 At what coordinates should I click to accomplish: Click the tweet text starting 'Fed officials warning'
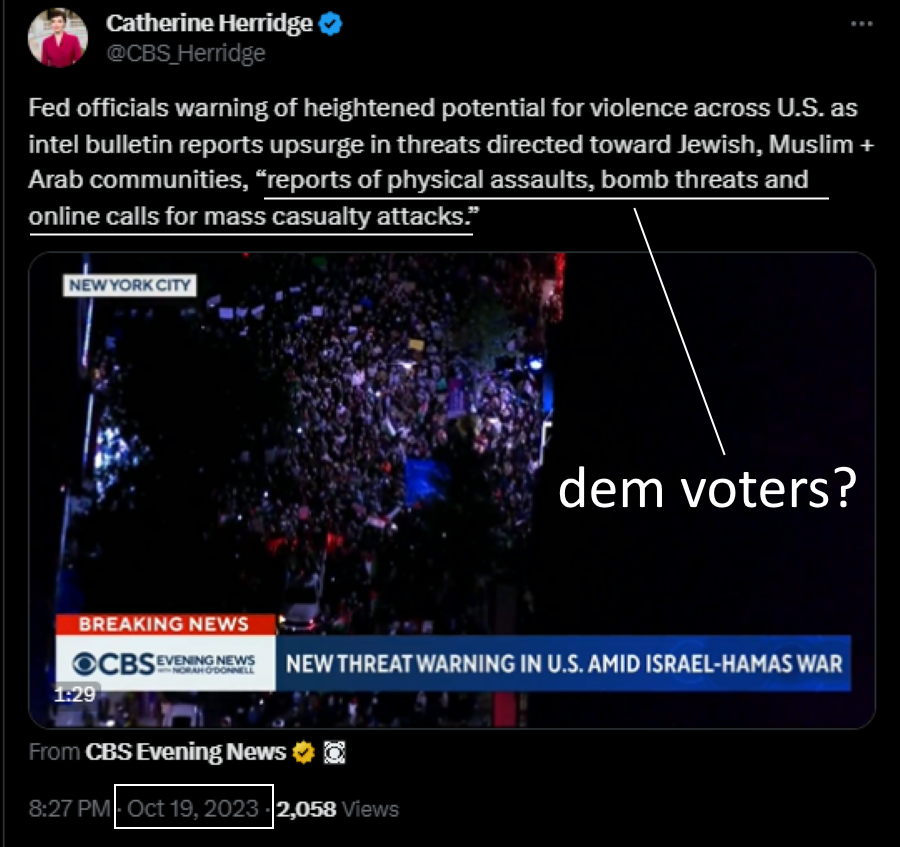[451, 162]
